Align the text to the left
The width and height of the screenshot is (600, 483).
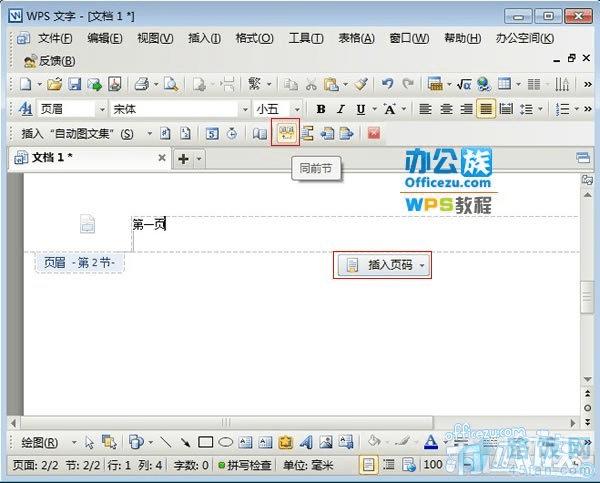click(x=425, y=109)
